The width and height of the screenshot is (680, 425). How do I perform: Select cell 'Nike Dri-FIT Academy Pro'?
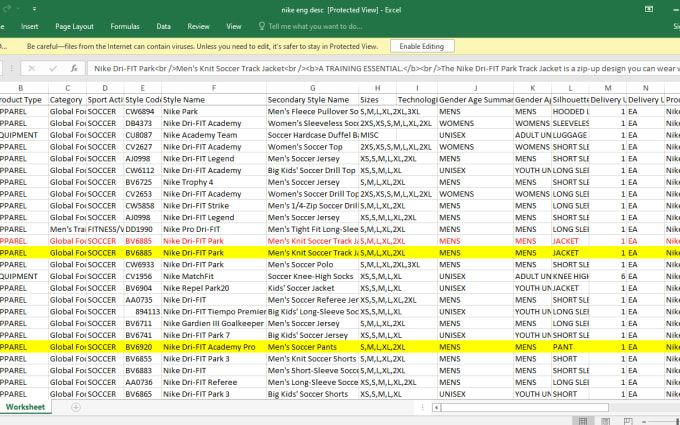point(214,347)
